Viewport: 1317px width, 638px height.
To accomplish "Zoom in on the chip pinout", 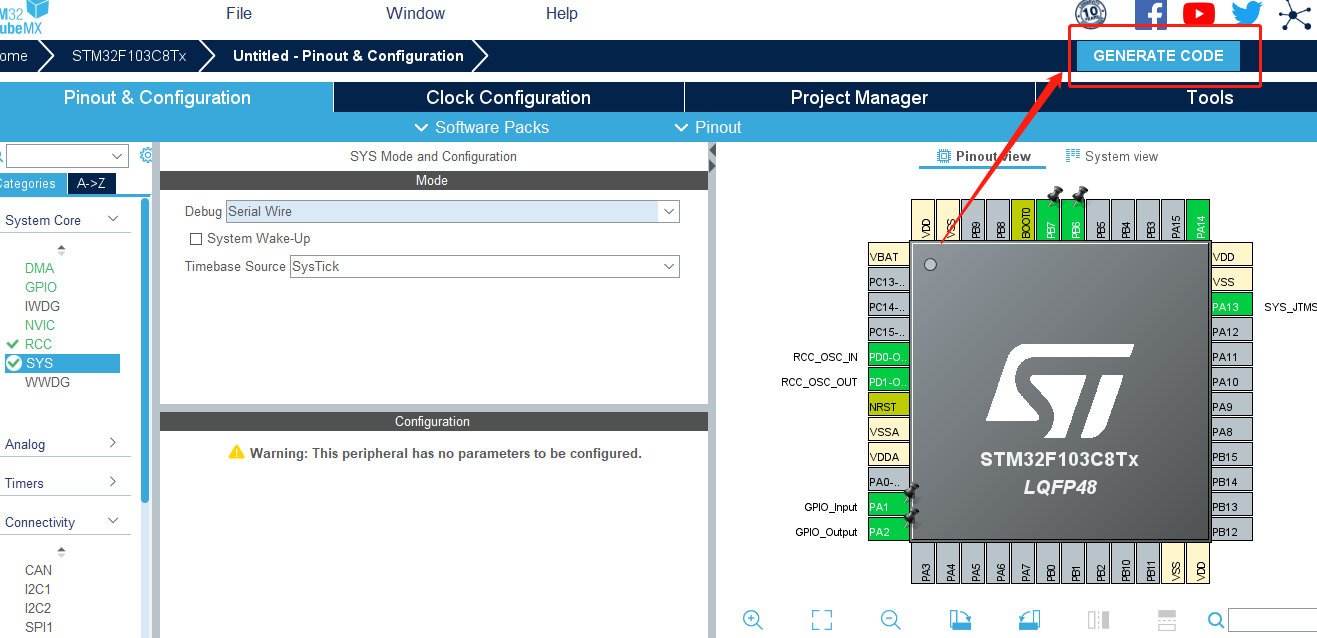I will [x=753, y=620].
